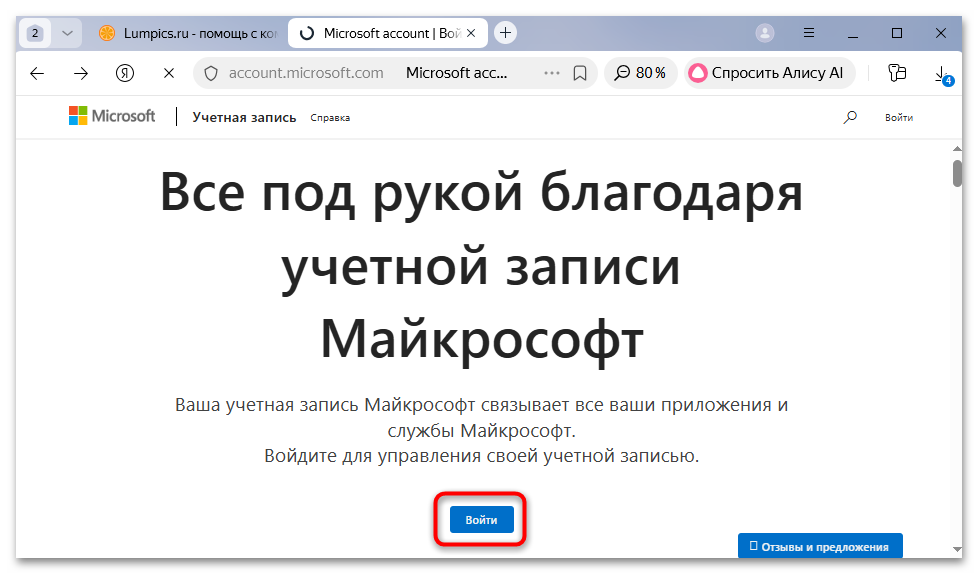
Task: Go back with the browser back arrow
Action: [37, 74]
